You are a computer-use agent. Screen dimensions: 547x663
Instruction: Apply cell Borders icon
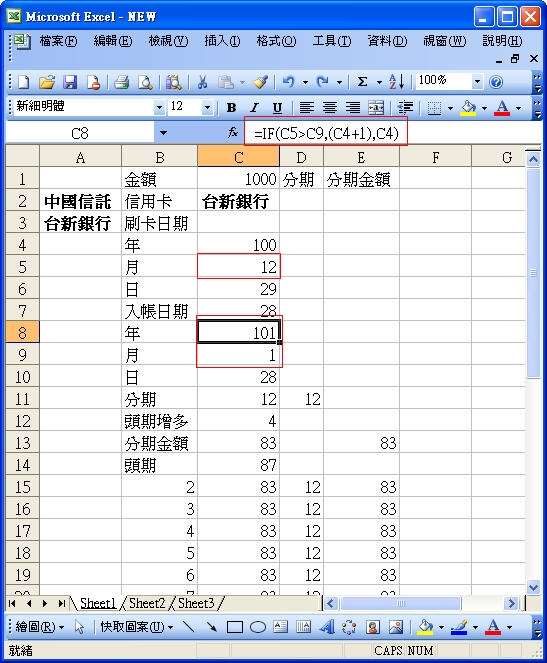tap(434, 108)
